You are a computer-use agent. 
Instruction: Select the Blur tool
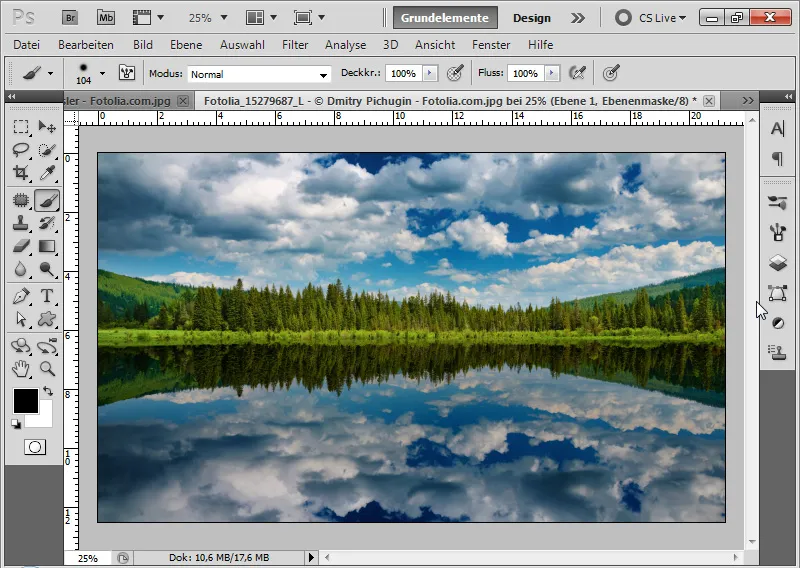point(20,269)
